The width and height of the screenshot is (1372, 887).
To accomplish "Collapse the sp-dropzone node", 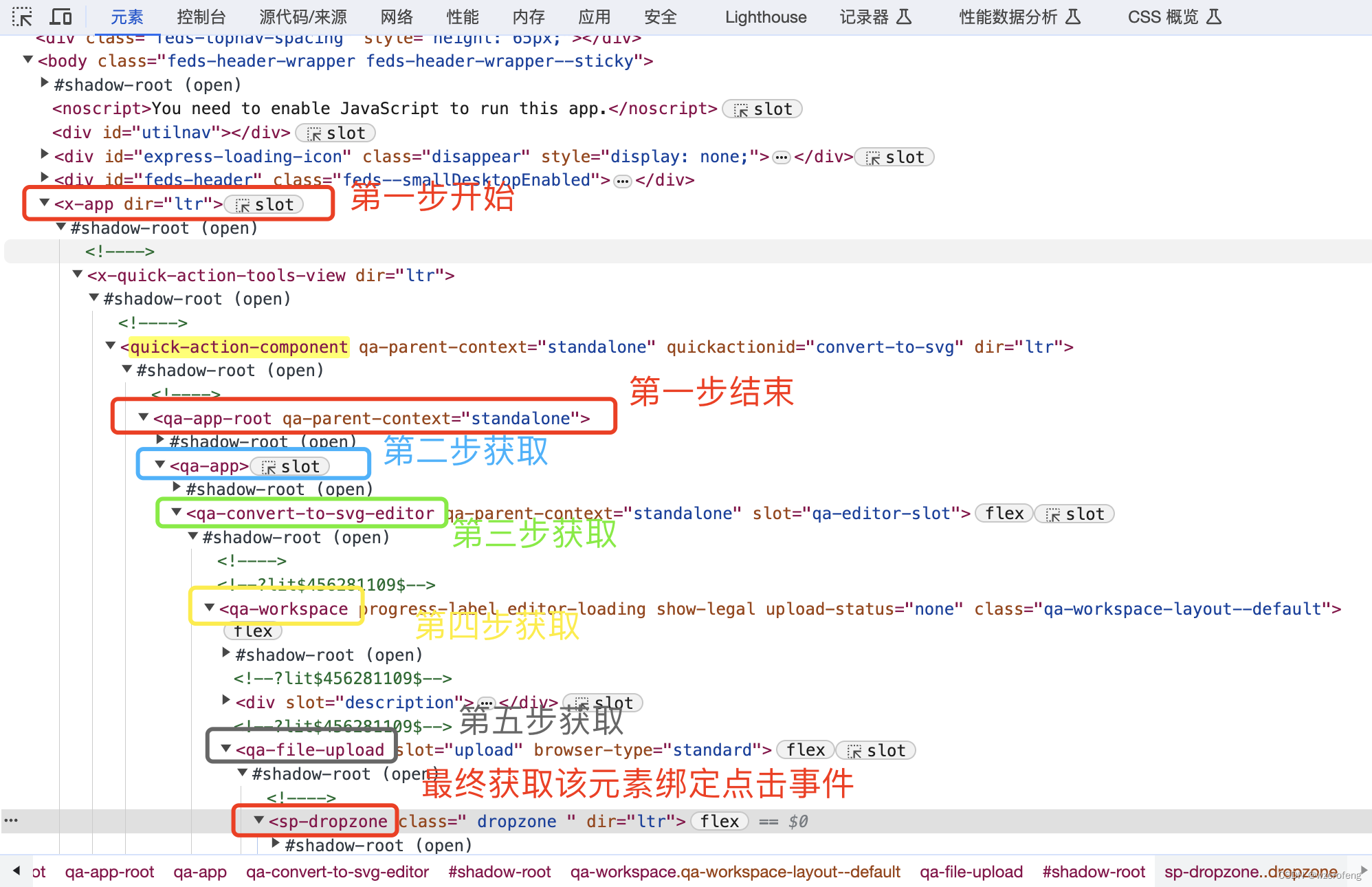I will (259, 820).
